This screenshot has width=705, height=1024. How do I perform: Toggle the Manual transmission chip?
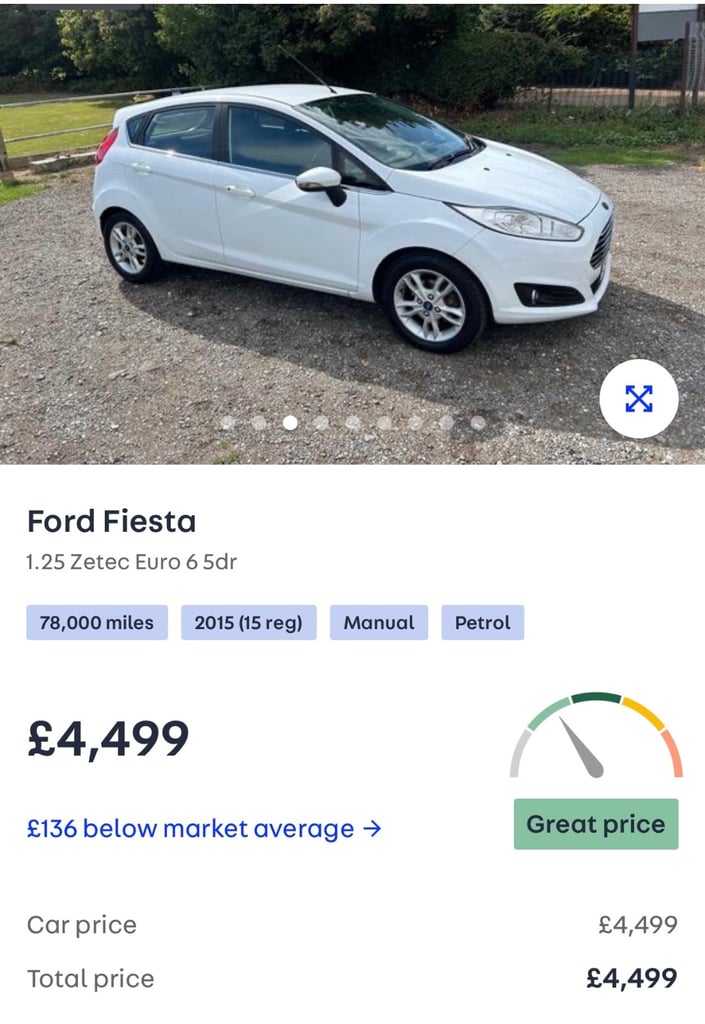(x=379, y=622)
